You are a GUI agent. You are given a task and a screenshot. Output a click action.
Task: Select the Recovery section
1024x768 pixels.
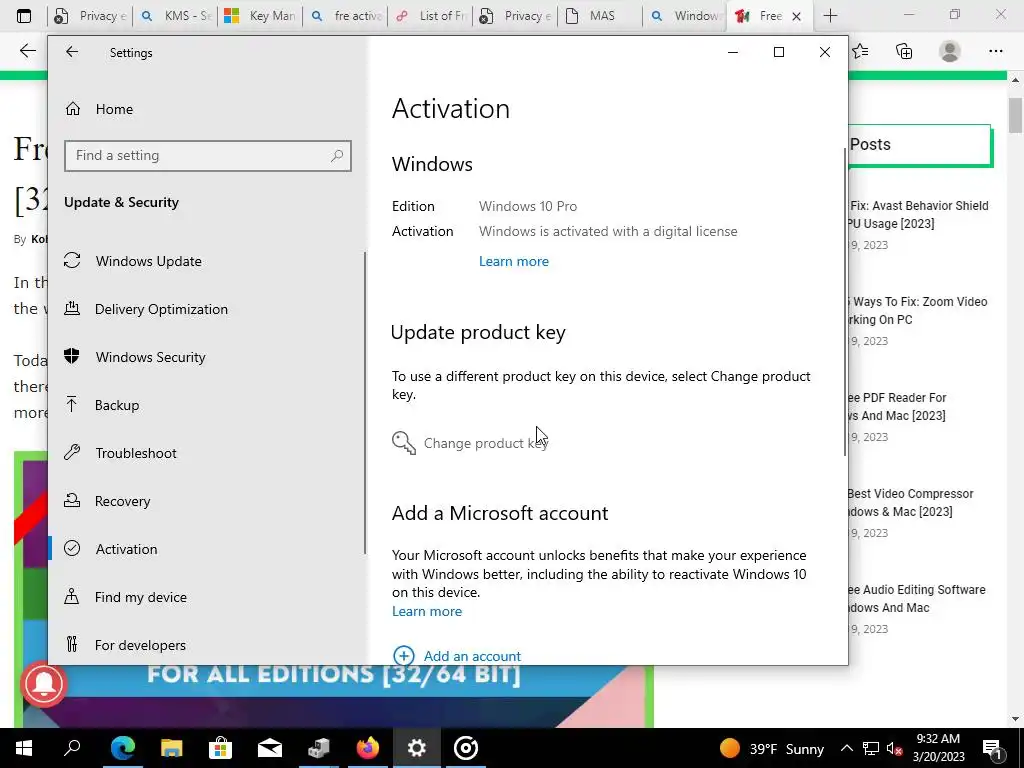click(107, 501)
